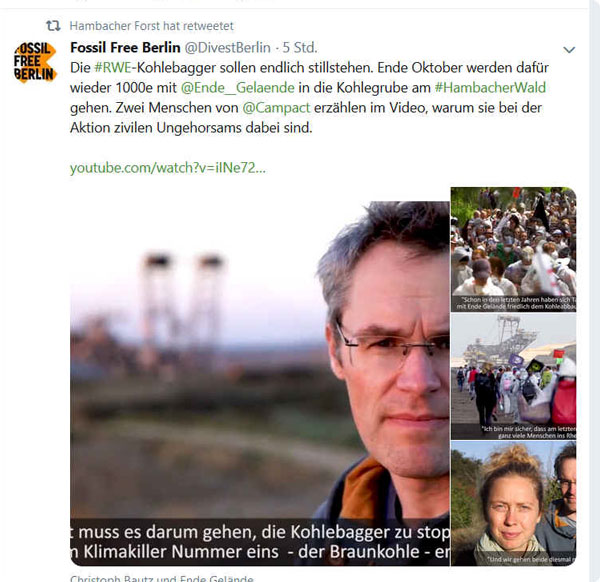Viewport: 600px width, 582px height.
Task: Open the #HambacherWald hashtag
Action: 490,88
